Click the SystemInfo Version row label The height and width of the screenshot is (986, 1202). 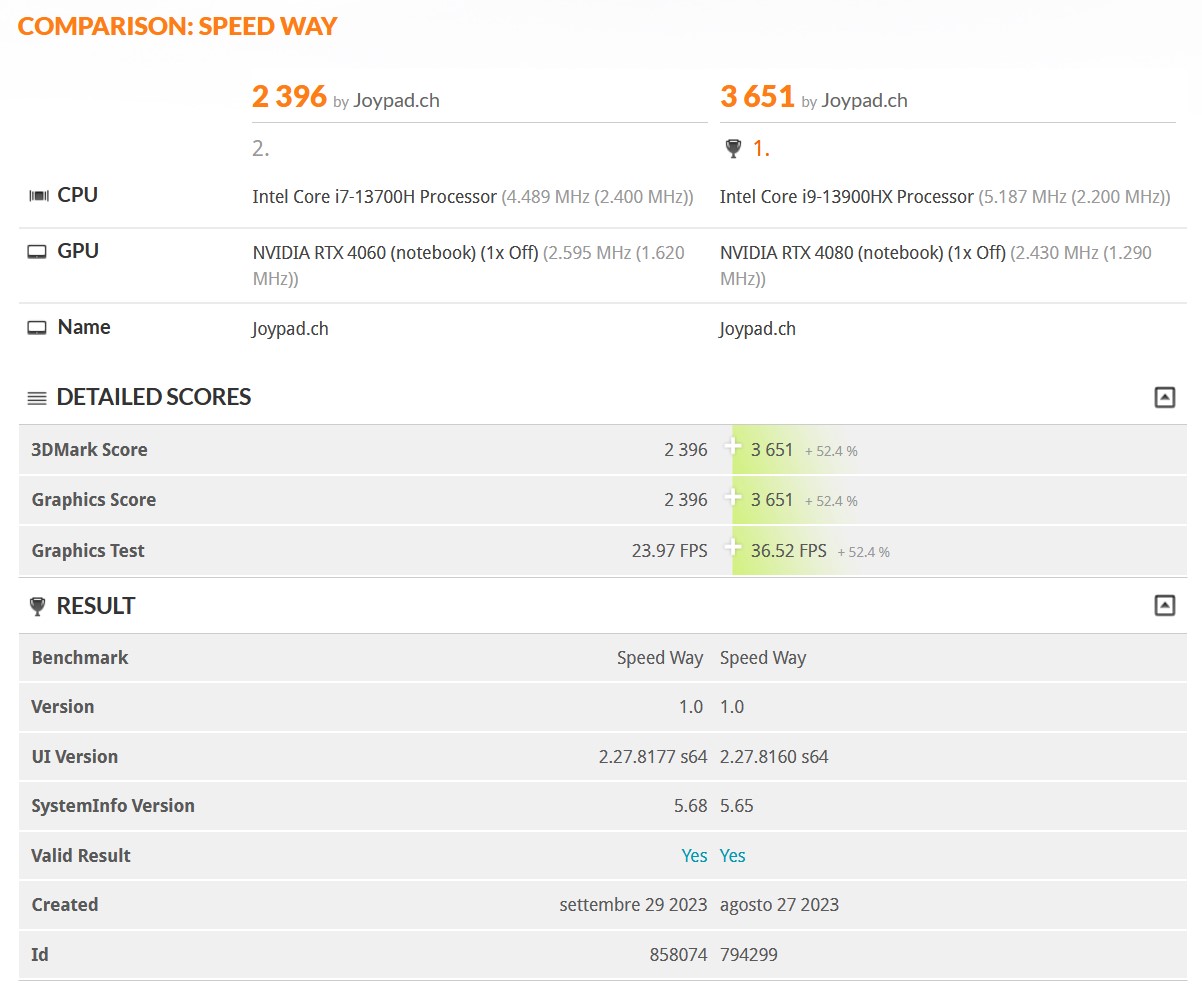[x=113, y=806]
